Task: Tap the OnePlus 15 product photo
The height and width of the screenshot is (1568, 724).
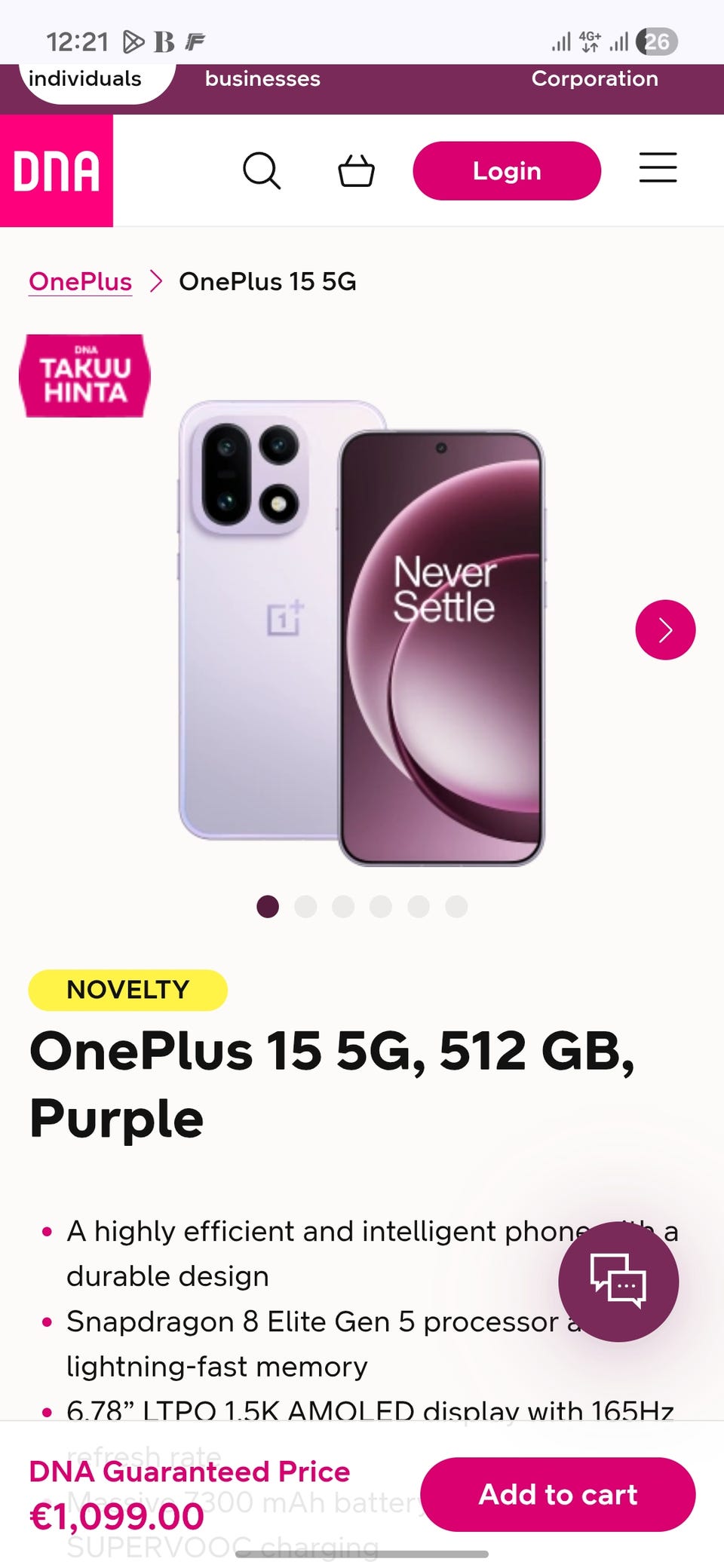Action: click(x=361, y=633)
